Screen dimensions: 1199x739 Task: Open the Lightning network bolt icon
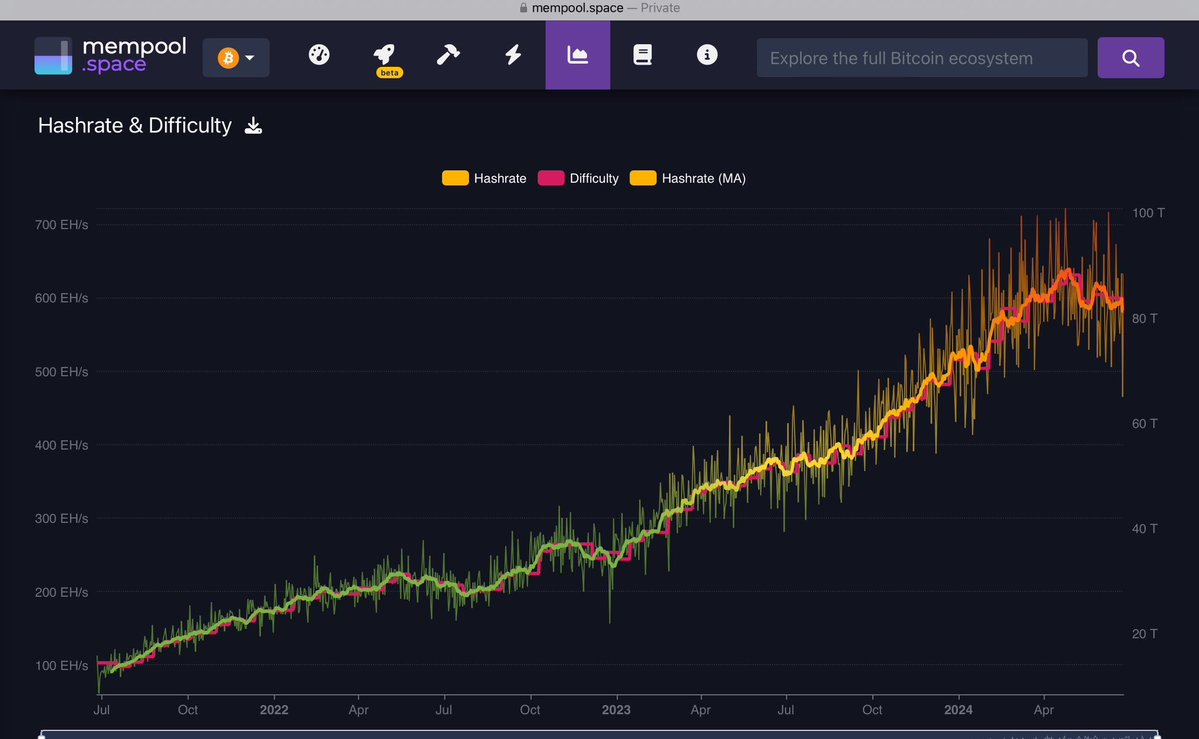[513, 55]
